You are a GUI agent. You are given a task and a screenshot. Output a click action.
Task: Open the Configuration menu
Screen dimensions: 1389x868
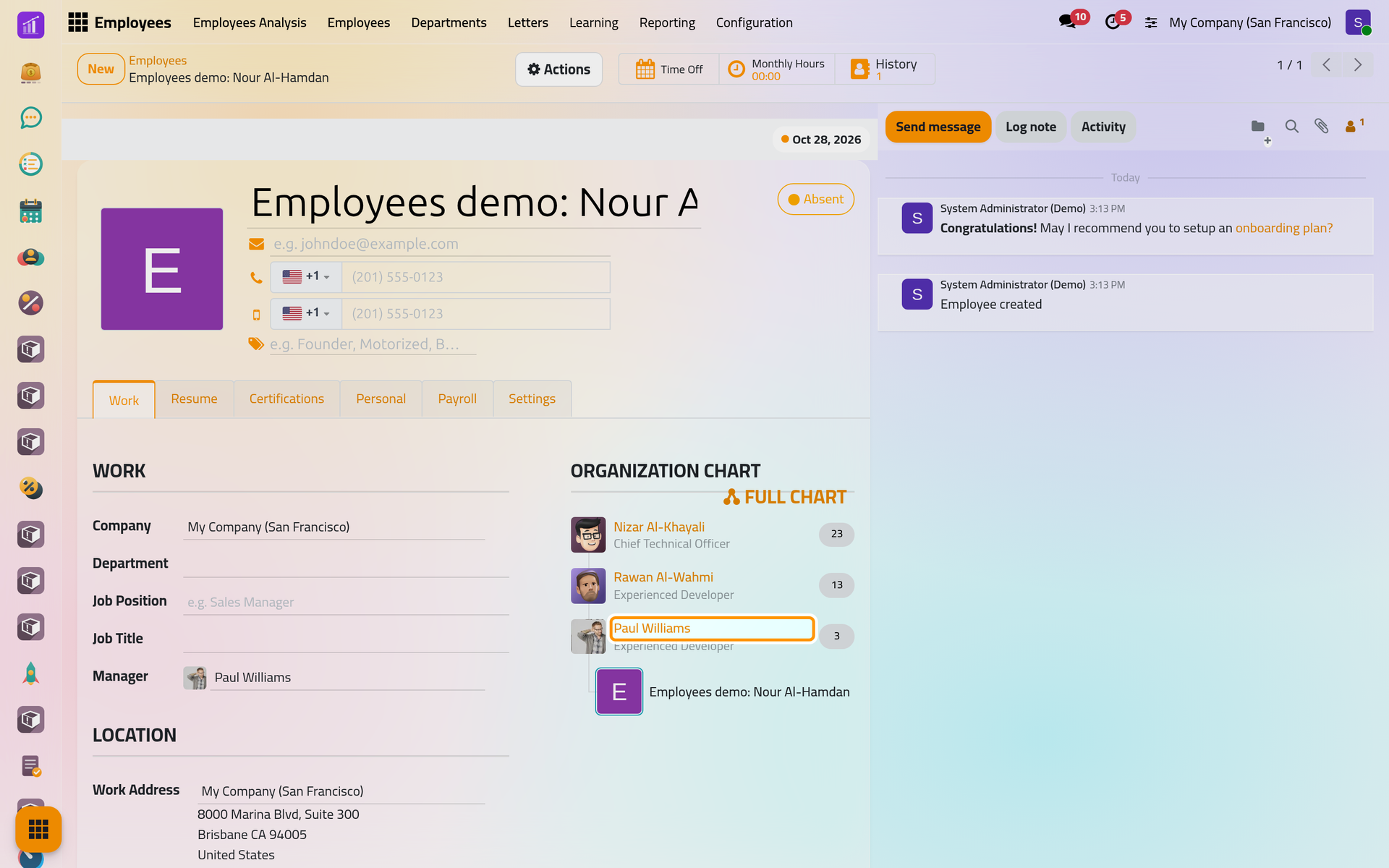754,22
